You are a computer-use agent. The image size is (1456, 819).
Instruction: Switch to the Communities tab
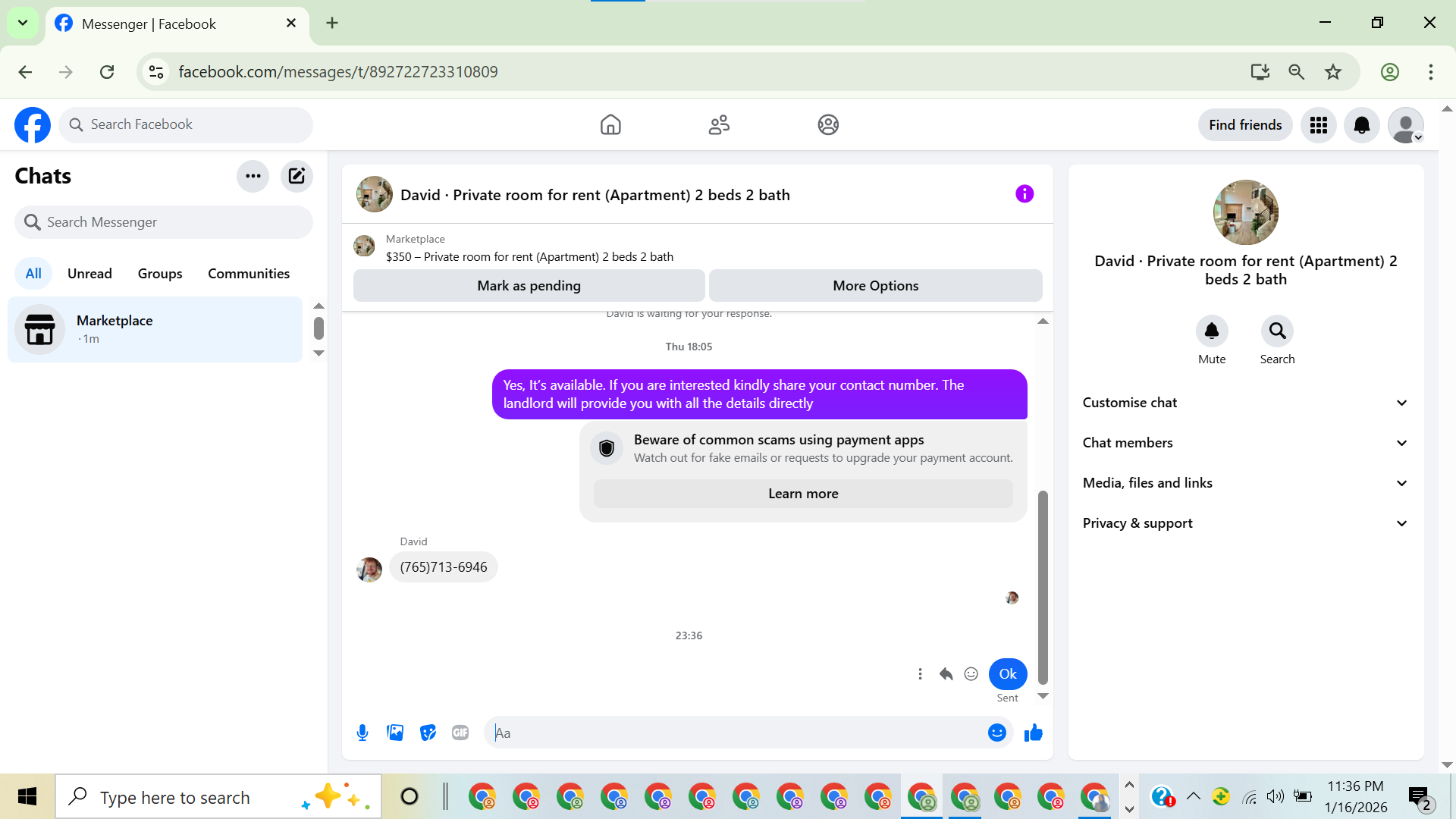pyautogui.click(x=249, y=274)
